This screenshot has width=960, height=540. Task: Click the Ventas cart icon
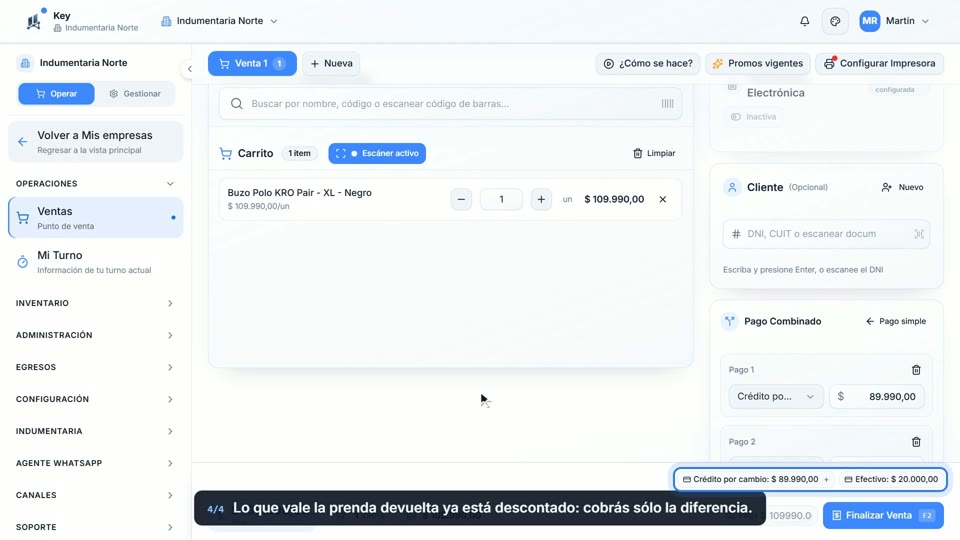[x=23, y=218]
